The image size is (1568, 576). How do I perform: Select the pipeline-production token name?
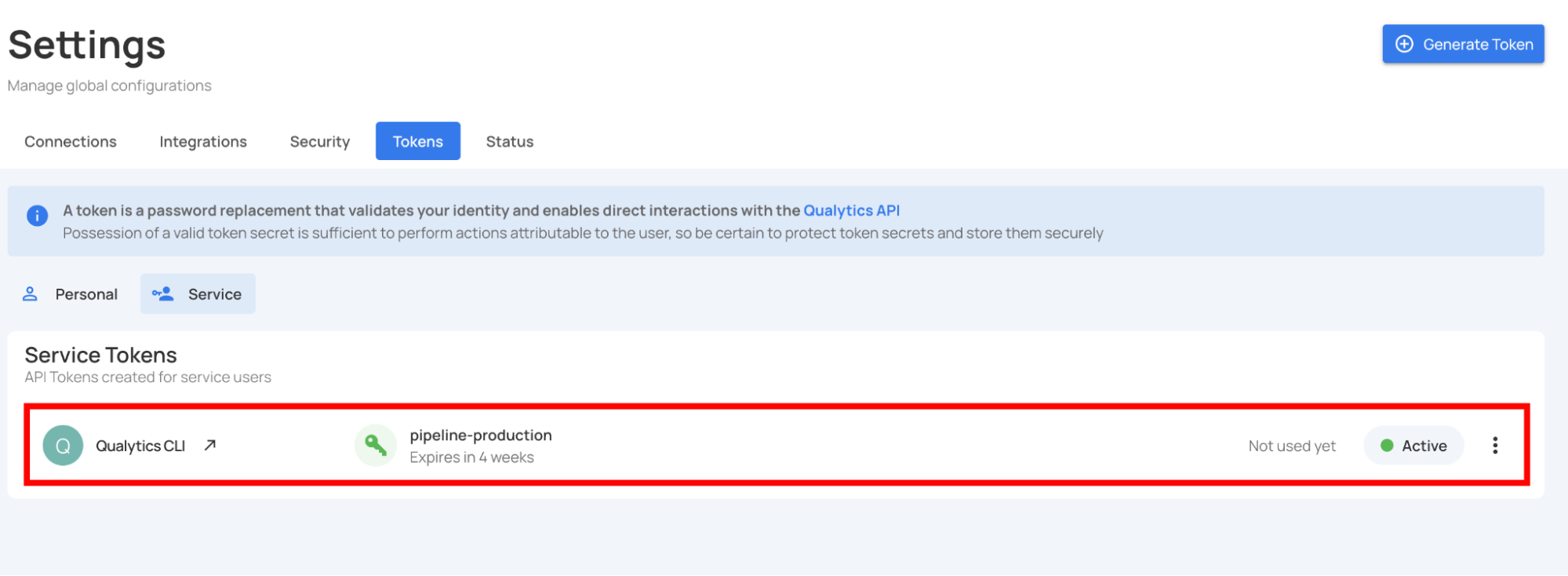(x=480, y=436)
